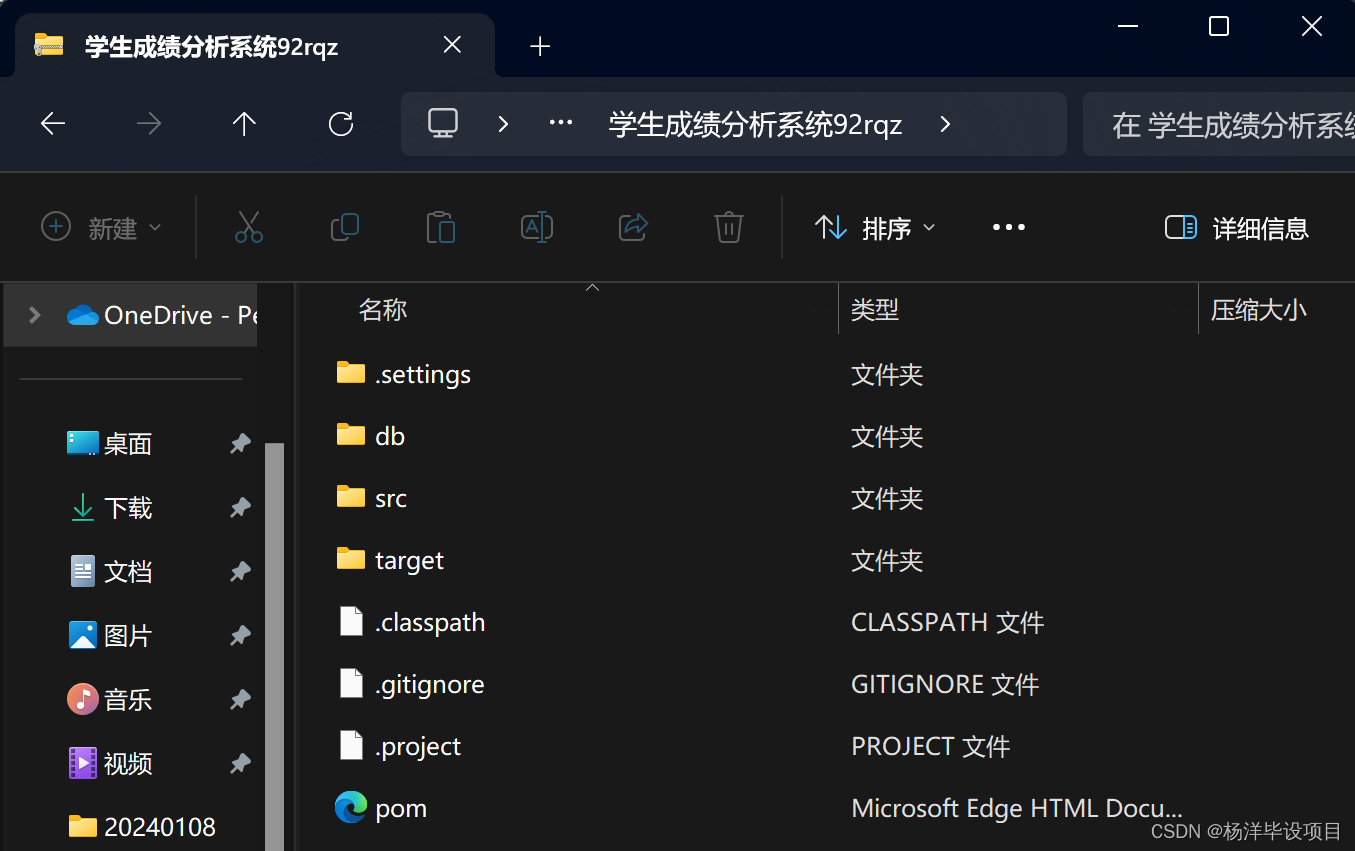Click the This PC monitor icon

coord(443,124)
